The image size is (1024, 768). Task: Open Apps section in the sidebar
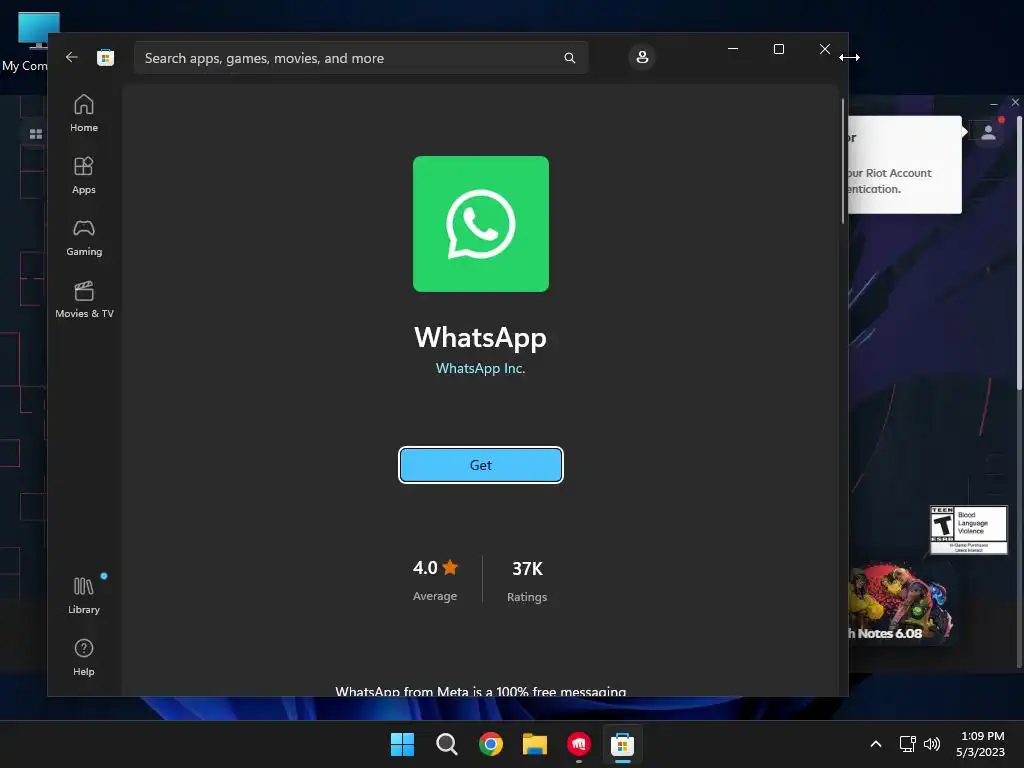pyautogui.click(x=84, y=176)
